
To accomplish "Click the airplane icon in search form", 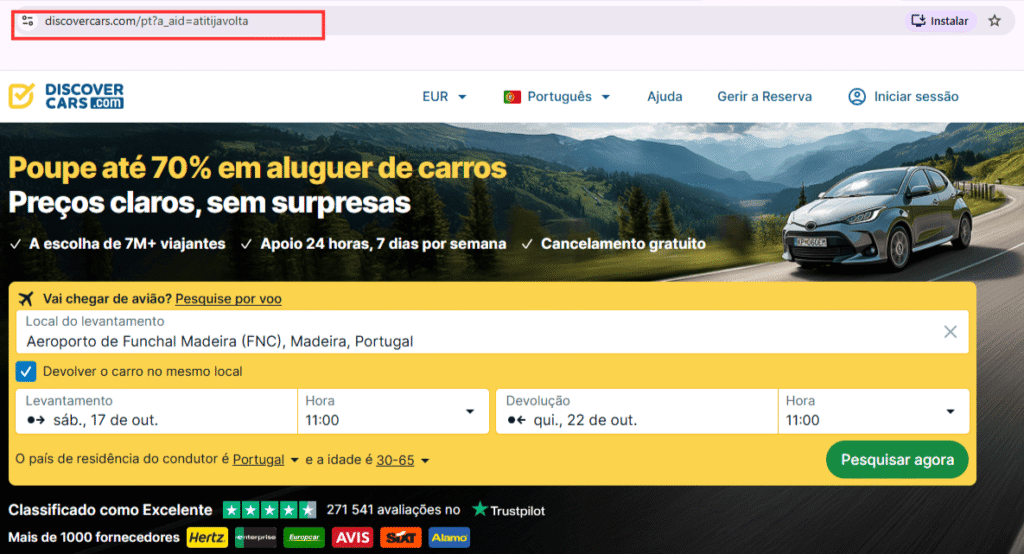I will point(25,299).
